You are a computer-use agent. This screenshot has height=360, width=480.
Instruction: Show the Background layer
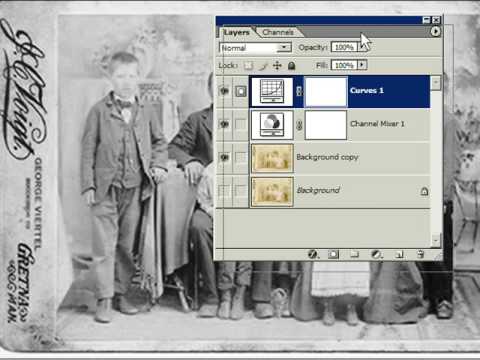pos(225,191)
